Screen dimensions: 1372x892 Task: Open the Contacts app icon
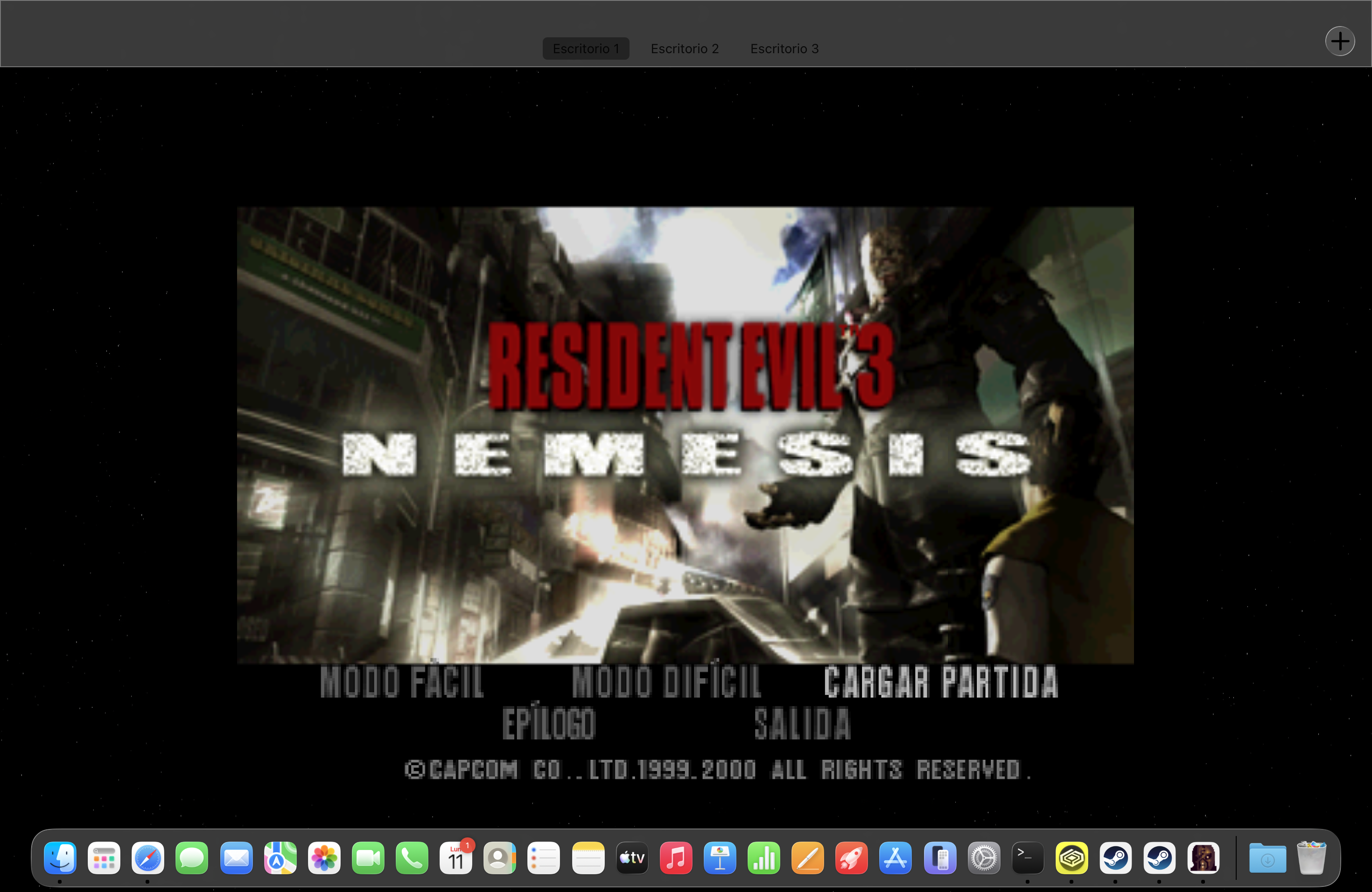(x=500, y=858)
